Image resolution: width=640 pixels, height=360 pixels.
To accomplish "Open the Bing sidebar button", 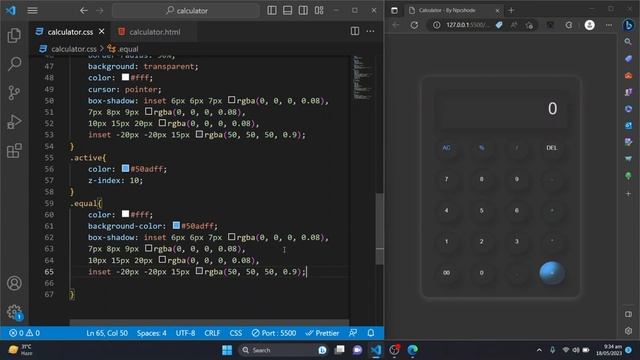I will (629, 25).
